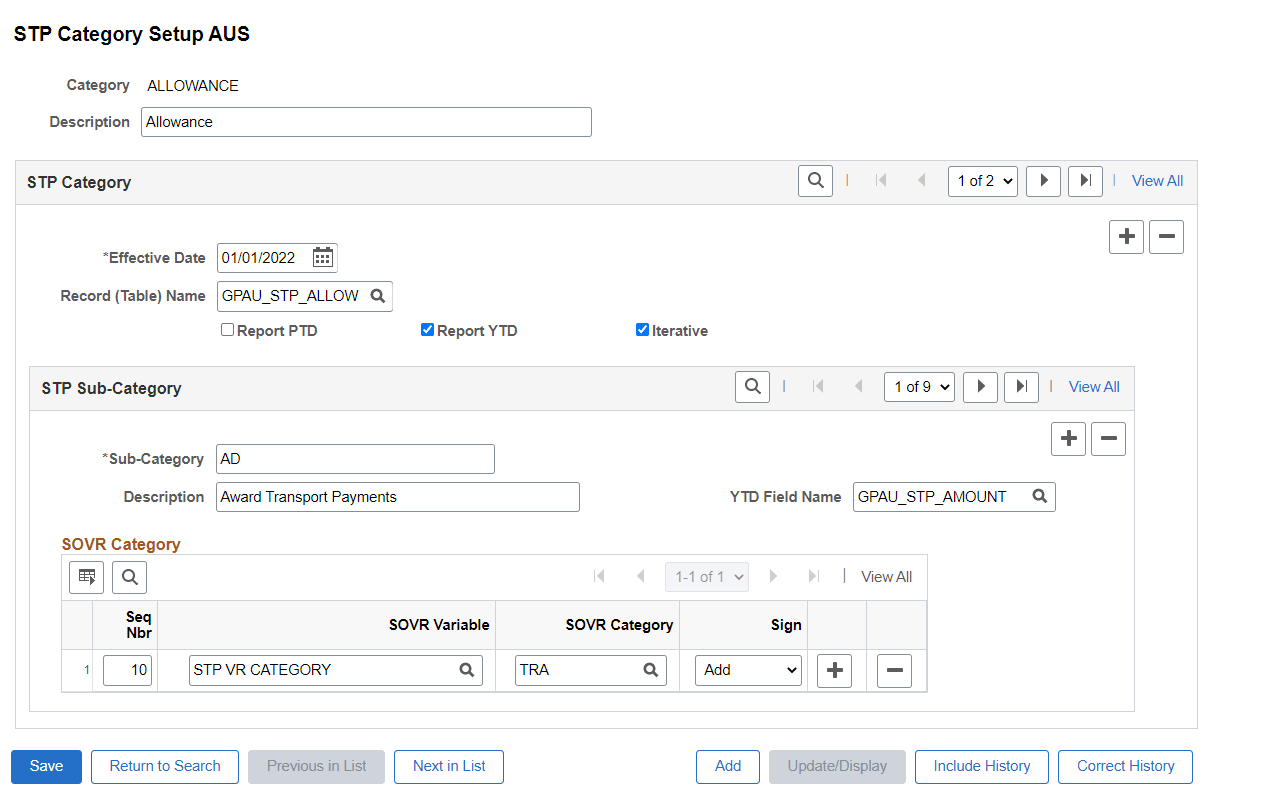The image size is (1270, 800).
Task: Open the SOVR Category lookup for TRA
Action: pos(650,670)
